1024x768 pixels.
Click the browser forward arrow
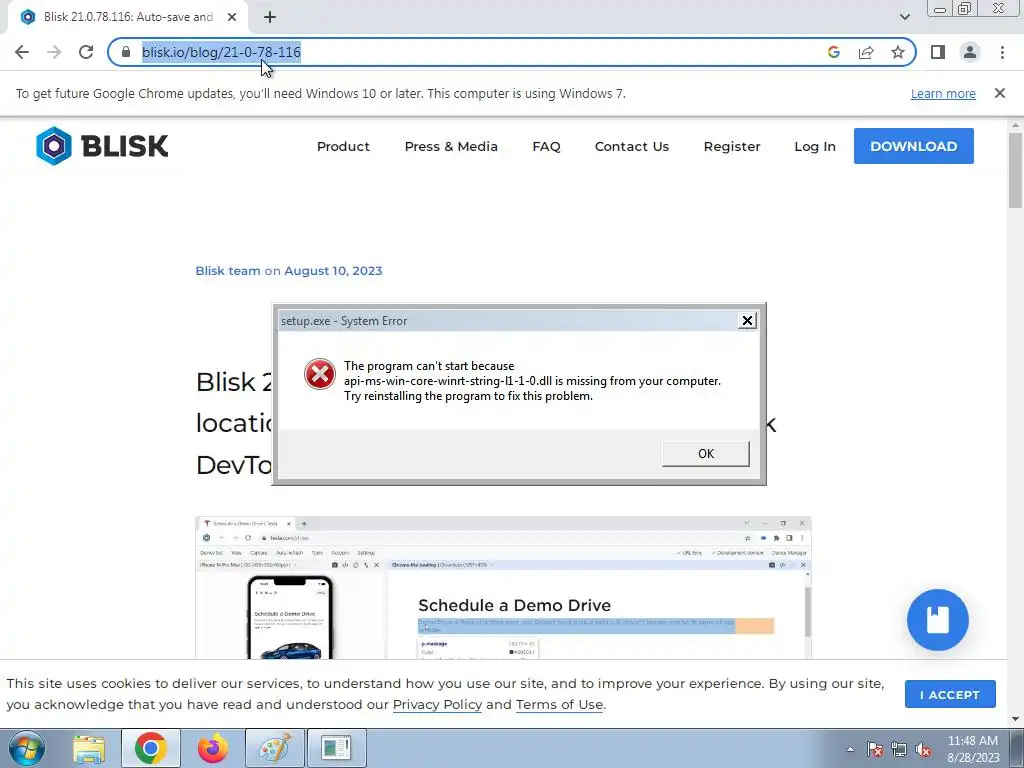point(54,52)
